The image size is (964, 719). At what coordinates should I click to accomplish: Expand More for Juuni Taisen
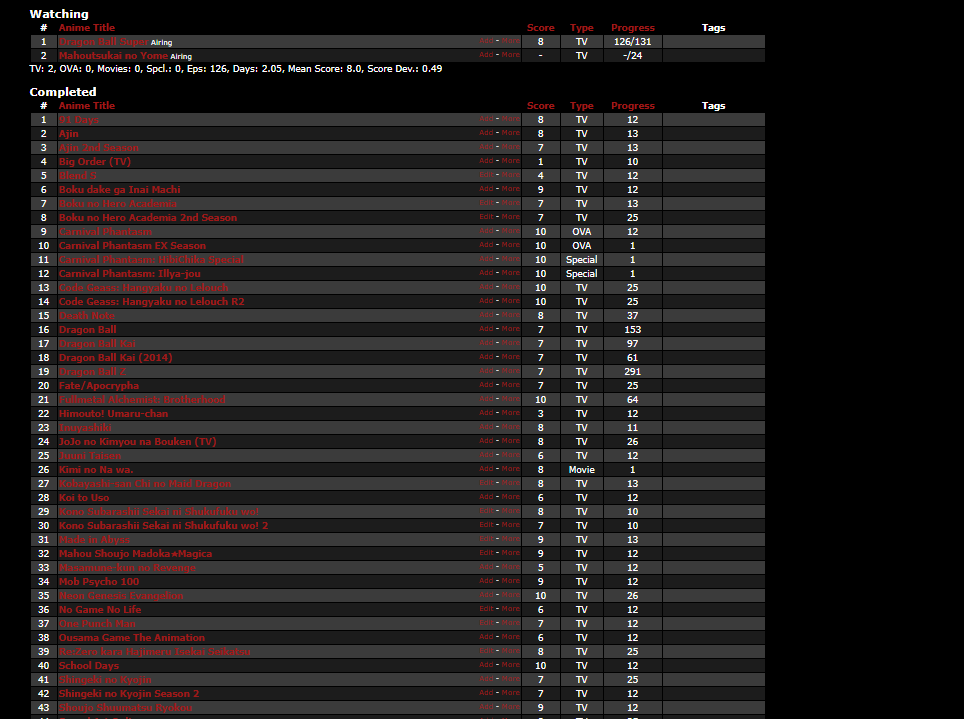coord(510,455)
